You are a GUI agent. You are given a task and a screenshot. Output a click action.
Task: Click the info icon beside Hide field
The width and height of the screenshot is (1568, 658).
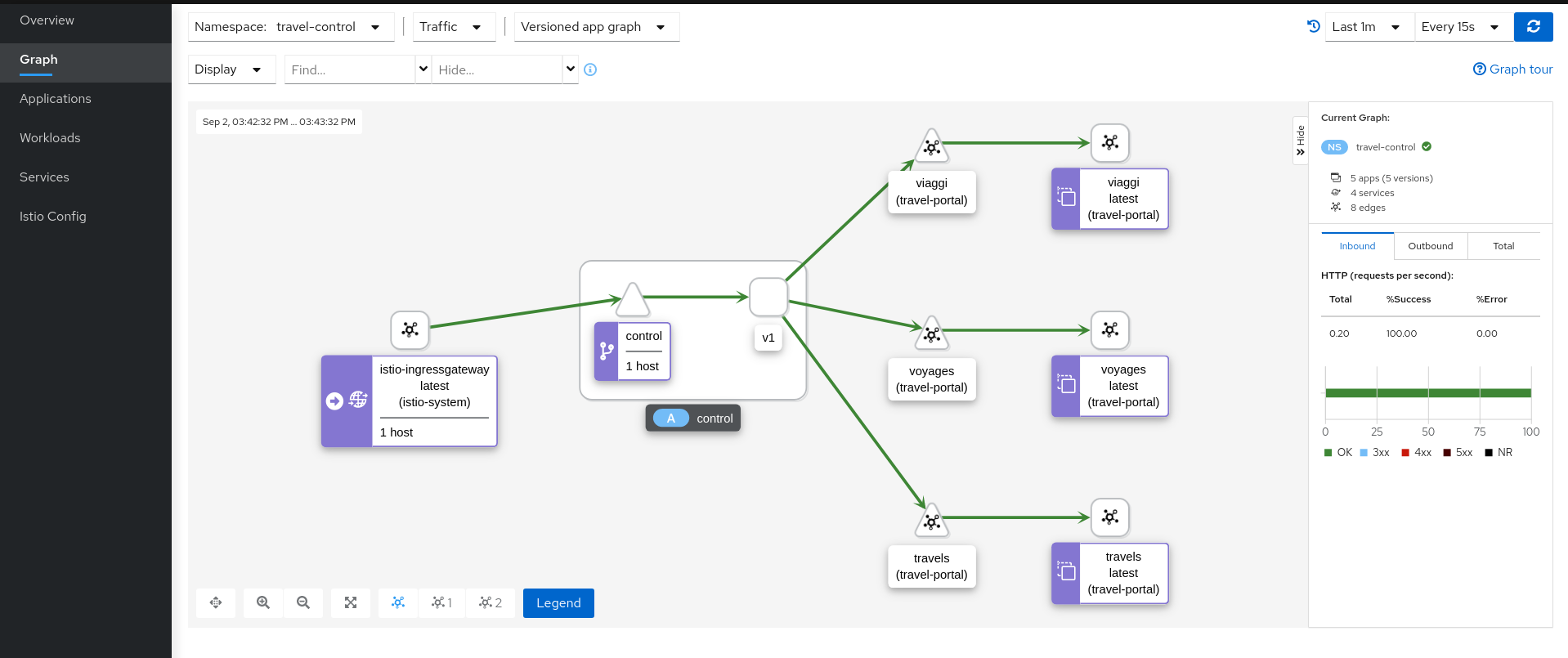click(x=590, y=70)
